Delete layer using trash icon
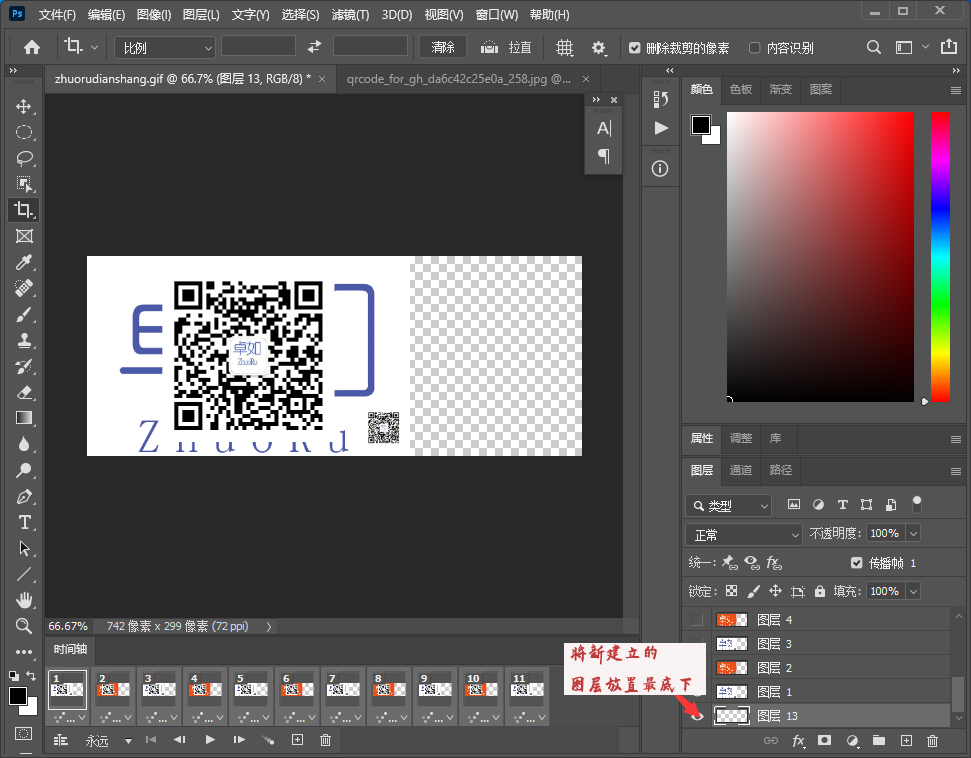Image resolution: width=971 pixels, height=758 pixels. (x=932, y=741)
